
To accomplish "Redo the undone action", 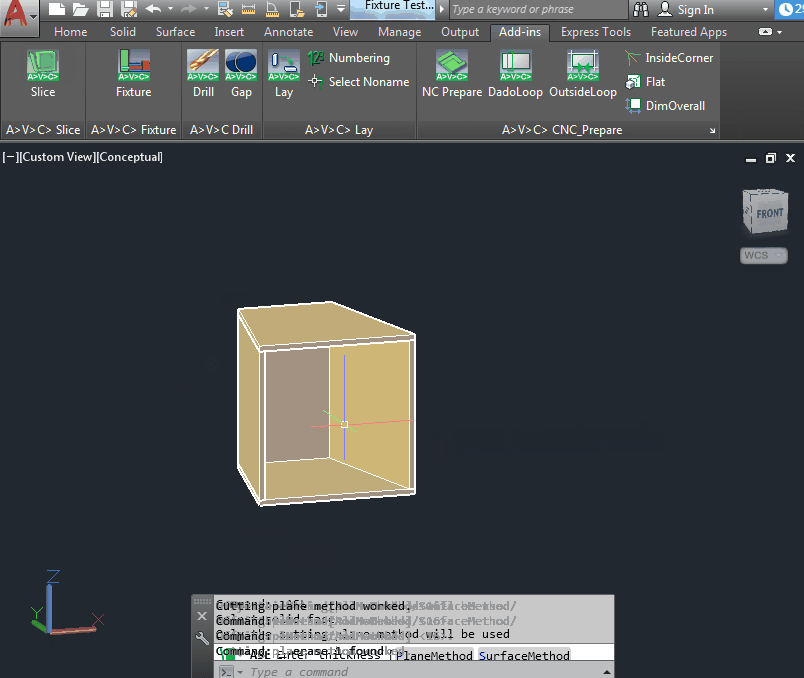I will pyautogui.click(x=188, y=9).
